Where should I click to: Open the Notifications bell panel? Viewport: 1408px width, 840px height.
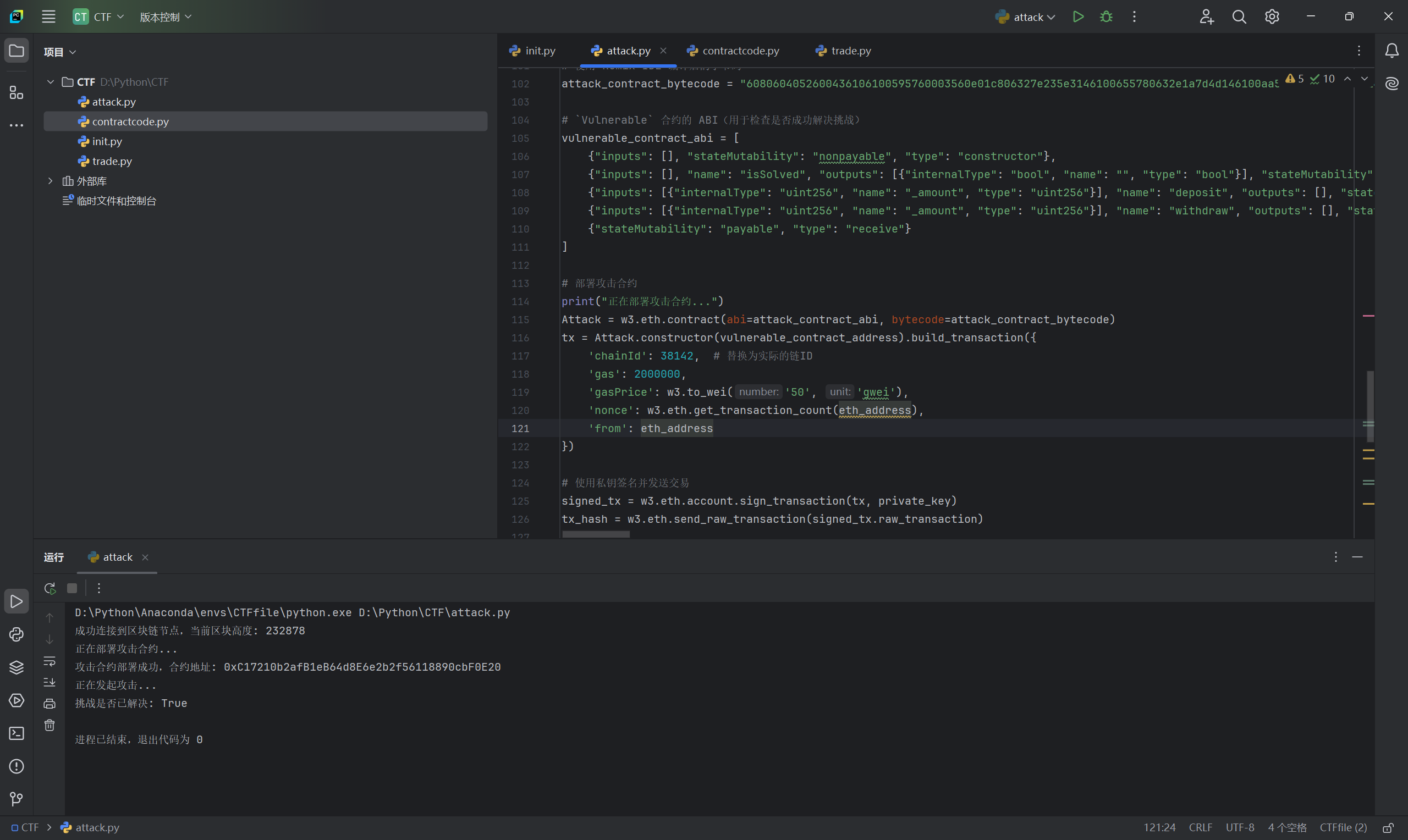tap(1391, 51)
